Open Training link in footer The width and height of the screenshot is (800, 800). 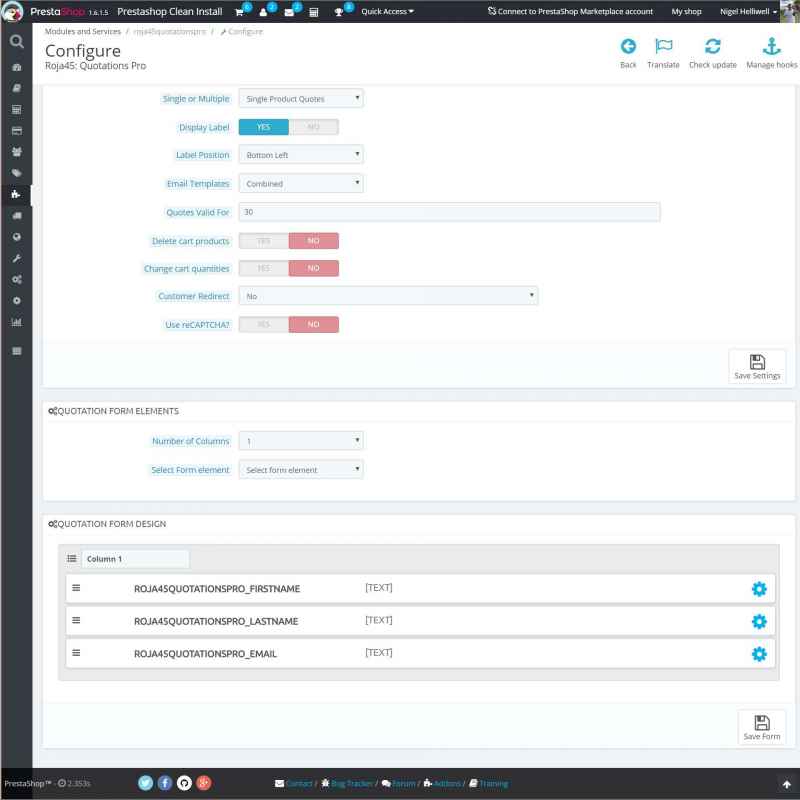[x=488, y=783]
